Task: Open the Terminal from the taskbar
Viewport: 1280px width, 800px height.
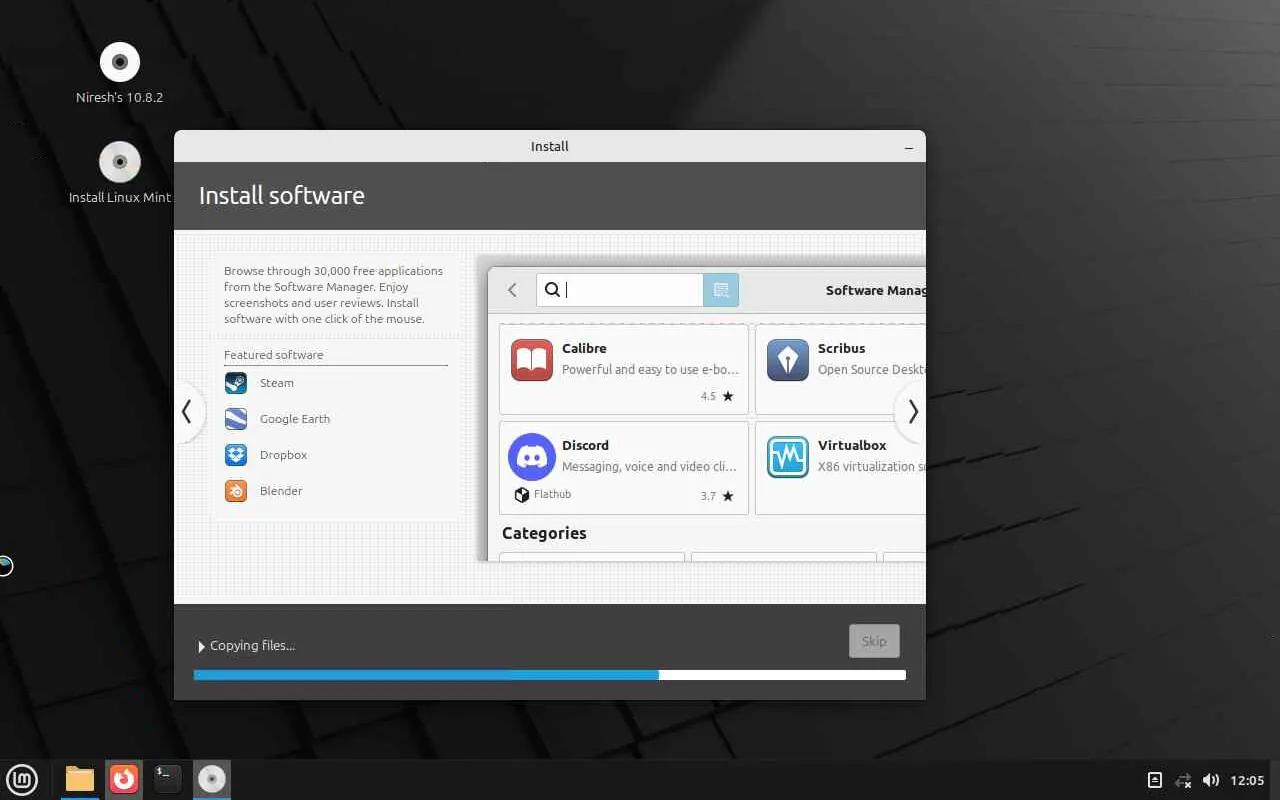Action: pyautogui.click(x=168, y=779)
